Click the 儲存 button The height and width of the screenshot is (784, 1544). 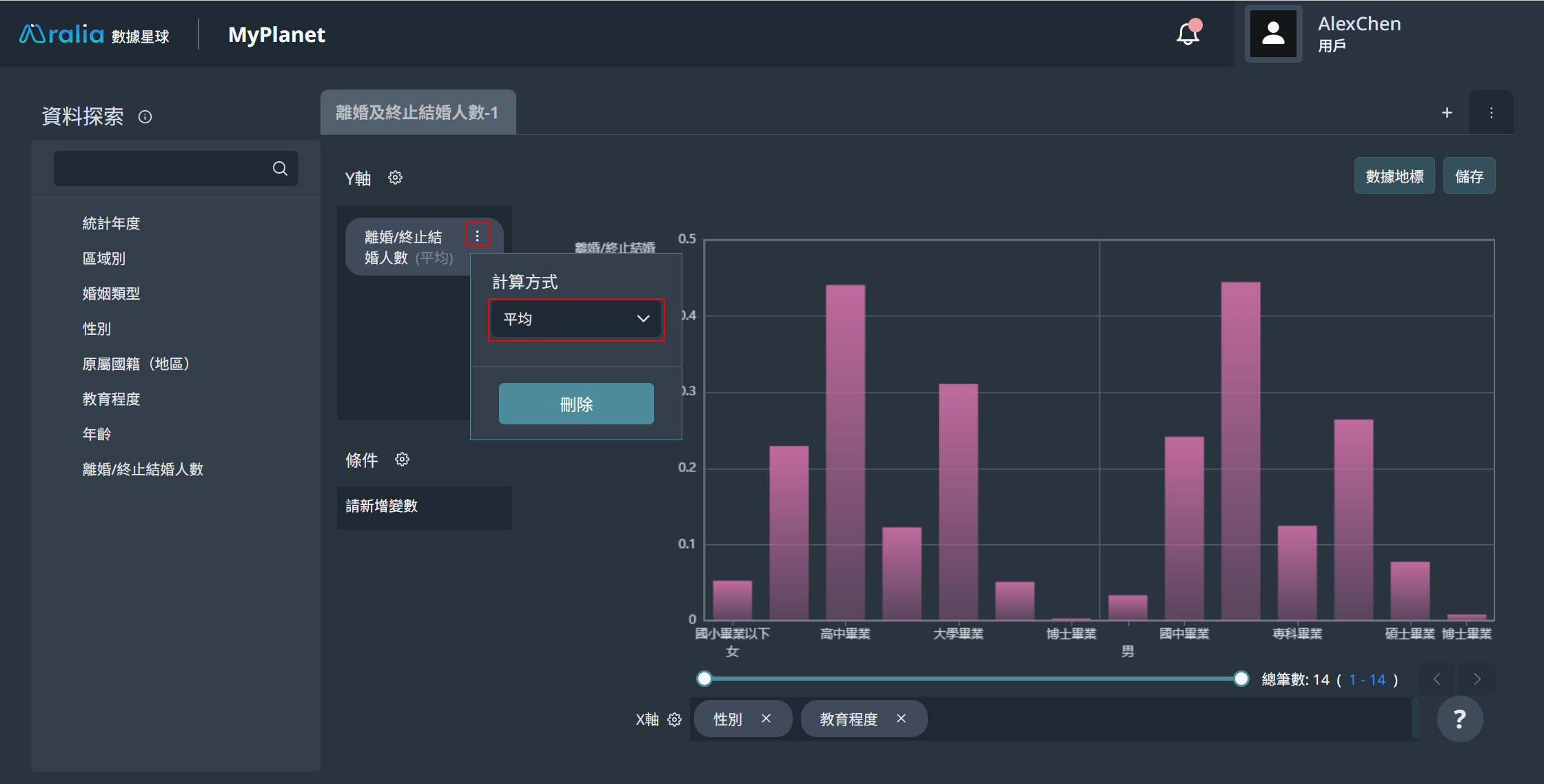(1469, 176)
